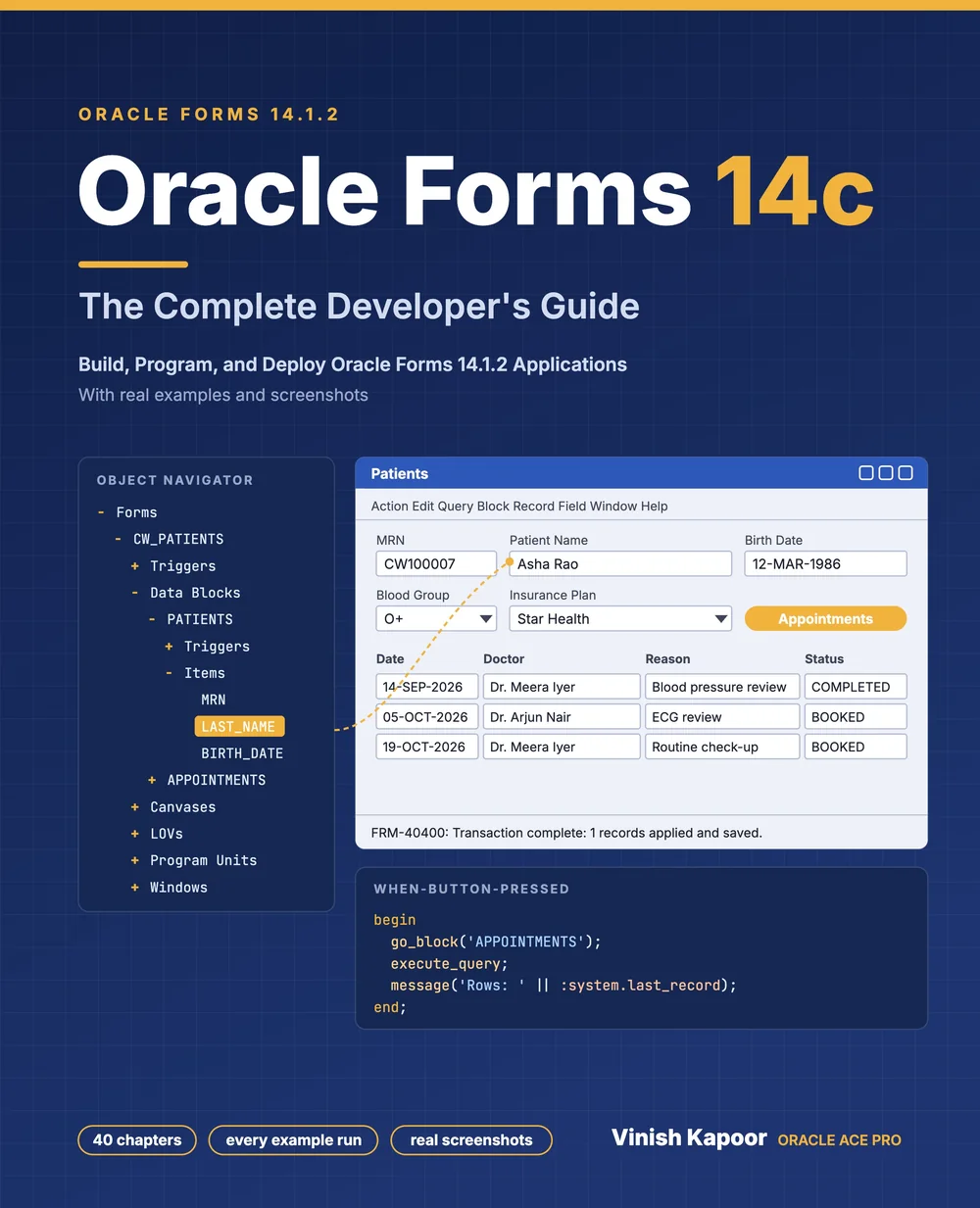
Task: Collapse the Data Blocks node
Action: tap(134, 593)
